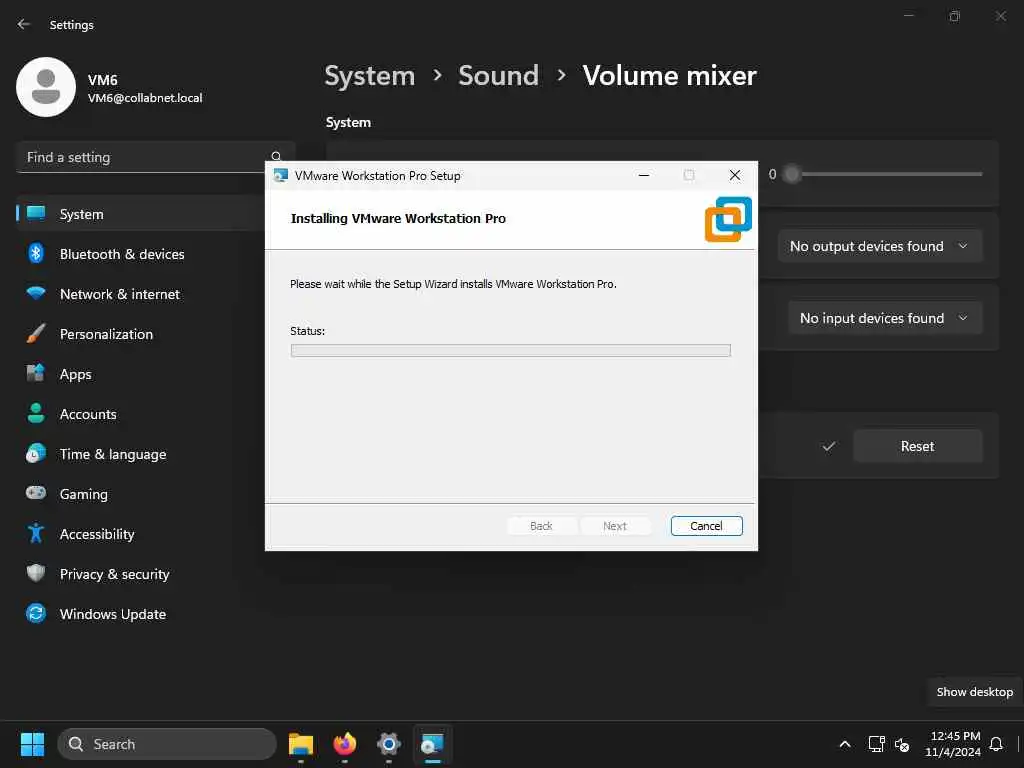
Task: Open the Time & language settings page
Action: 112,454
